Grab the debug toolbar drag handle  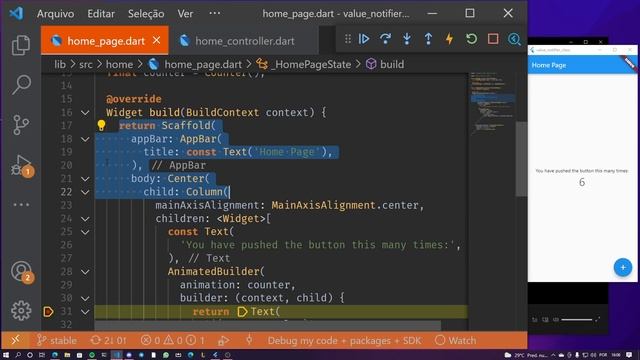click(348, 39)
